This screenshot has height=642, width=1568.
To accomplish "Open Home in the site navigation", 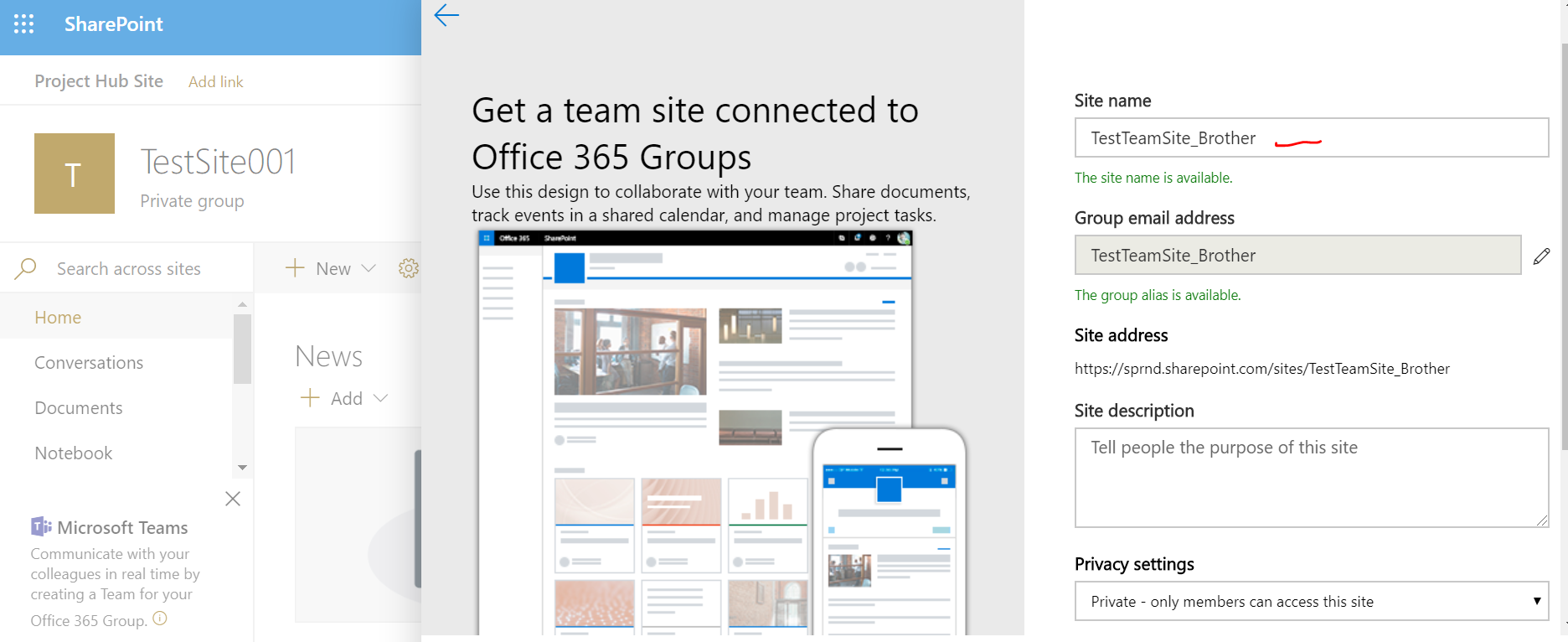I will tap(58, 318).
